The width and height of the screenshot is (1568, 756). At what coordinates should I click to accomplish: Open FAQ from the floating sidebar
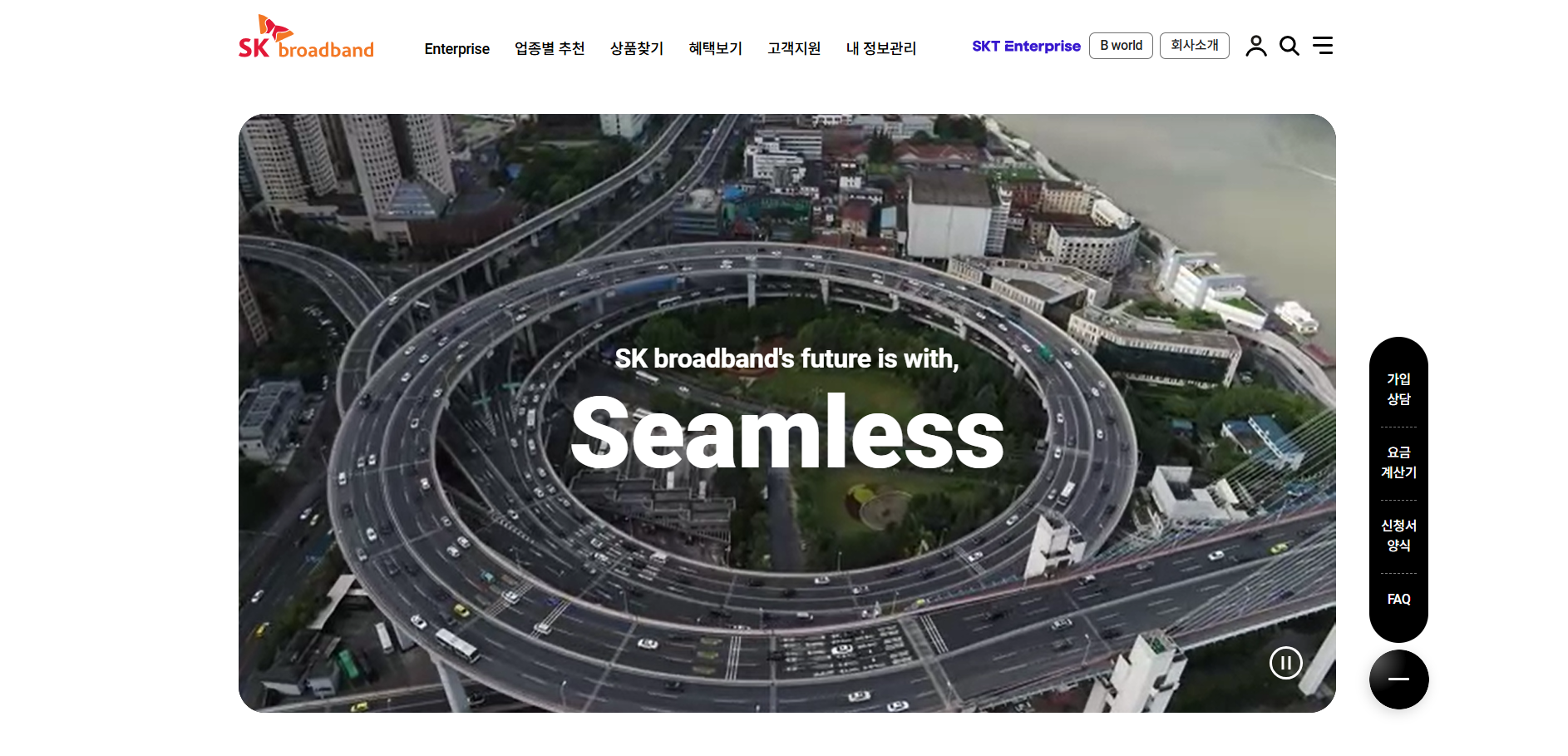pyautogui.click(x=1398, y=599)
